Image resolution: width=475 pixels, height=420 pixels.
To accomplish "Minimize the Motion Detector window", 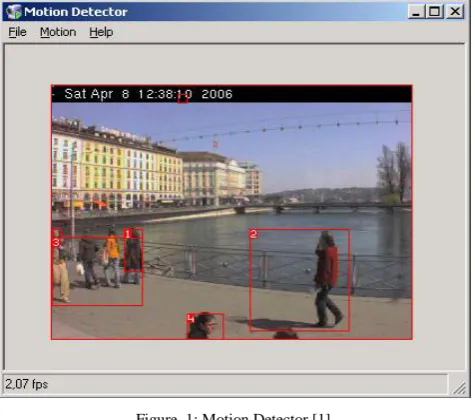I will (x=416, y=12).
